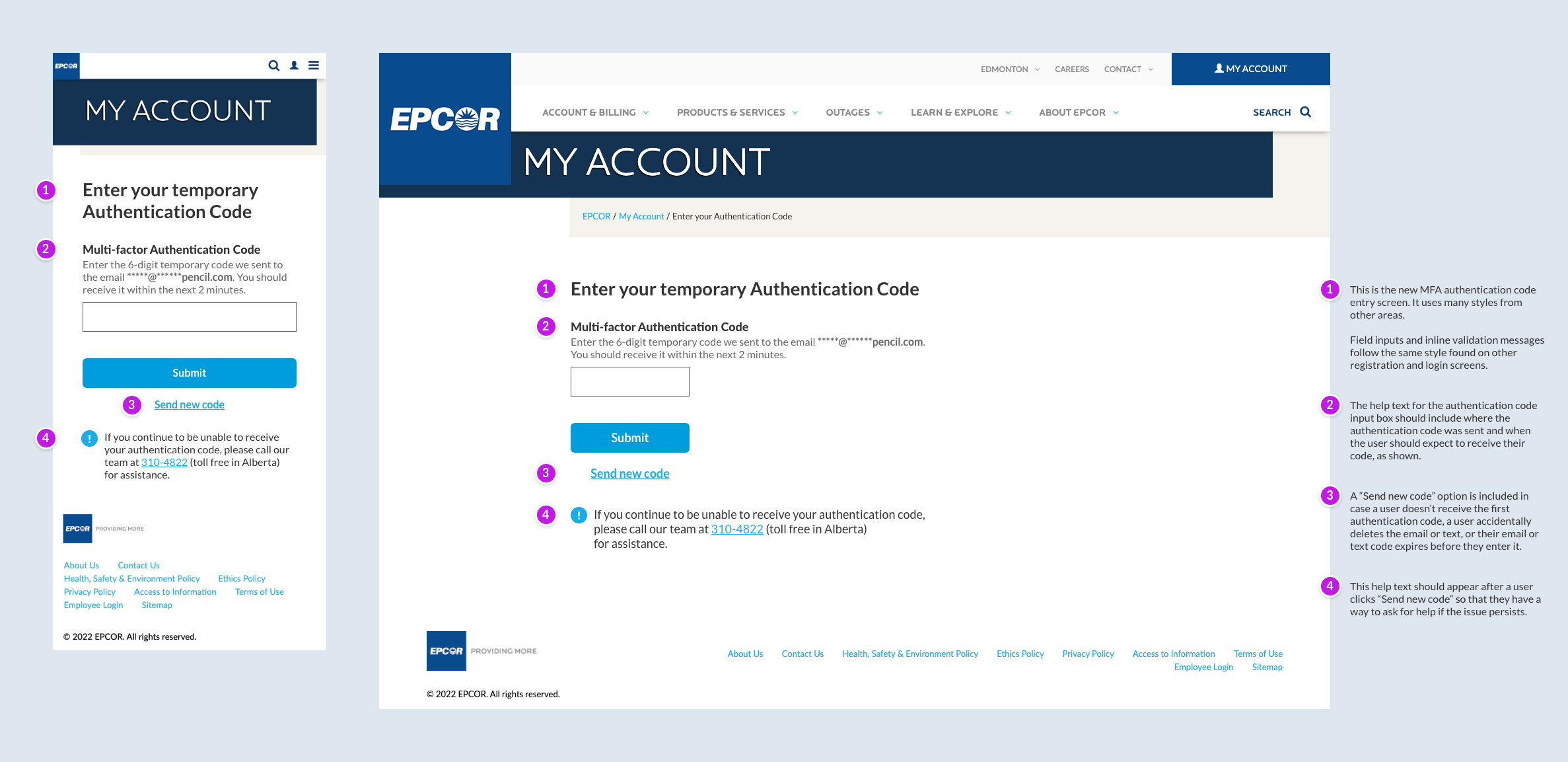Open the Careers link in top bar

click(x=1071, y=69)
